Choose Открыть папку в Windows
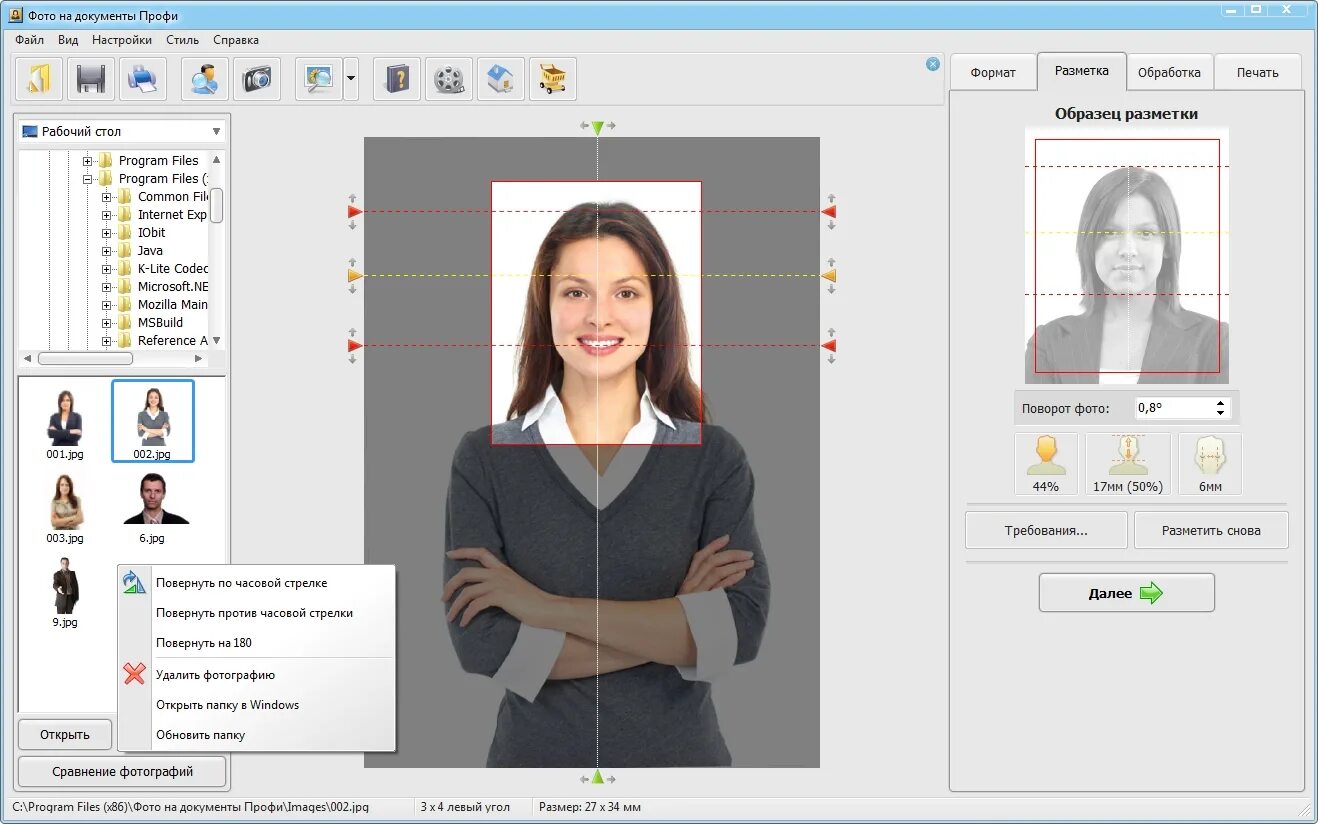 pos(257,705)
